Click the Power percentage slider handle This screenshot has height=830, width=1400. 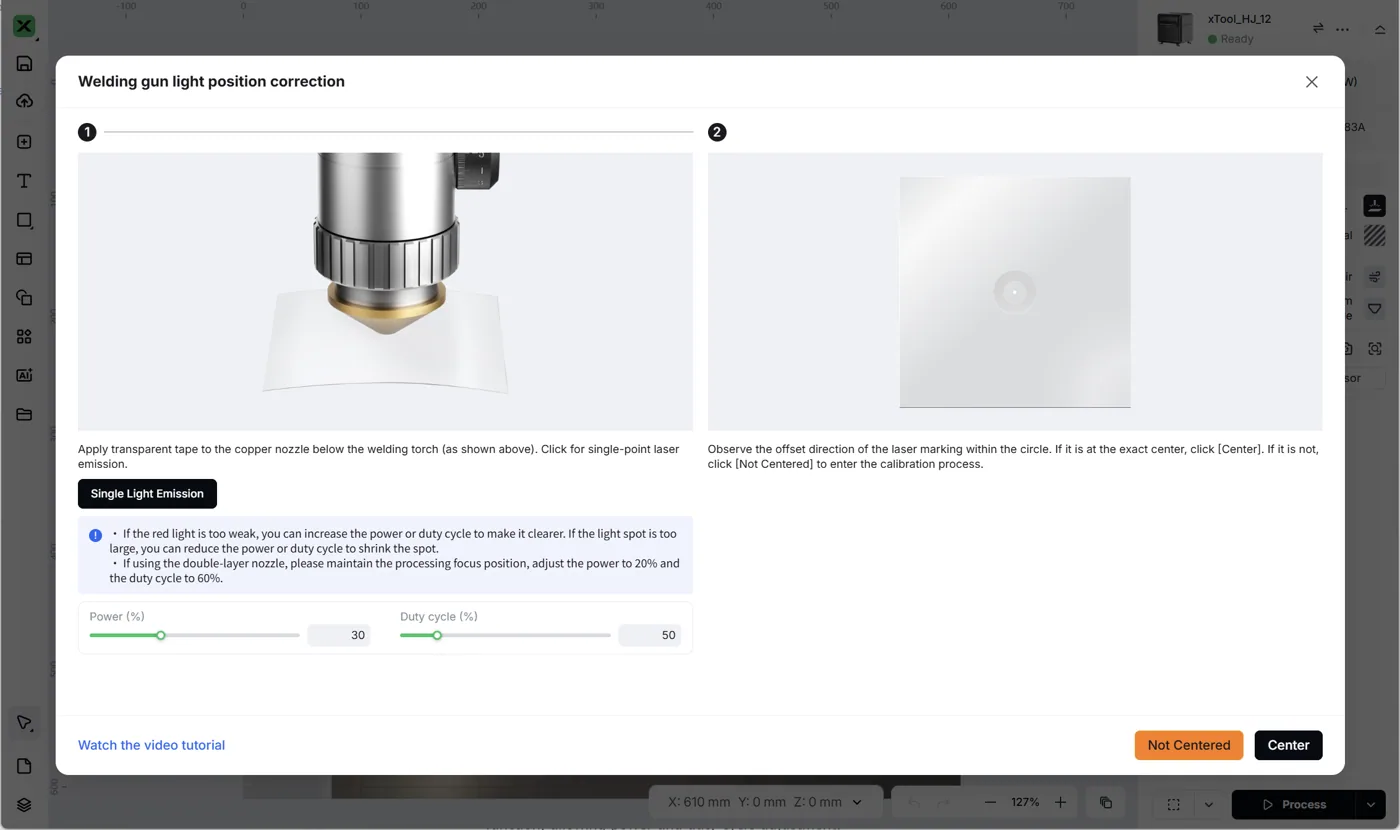160,635
